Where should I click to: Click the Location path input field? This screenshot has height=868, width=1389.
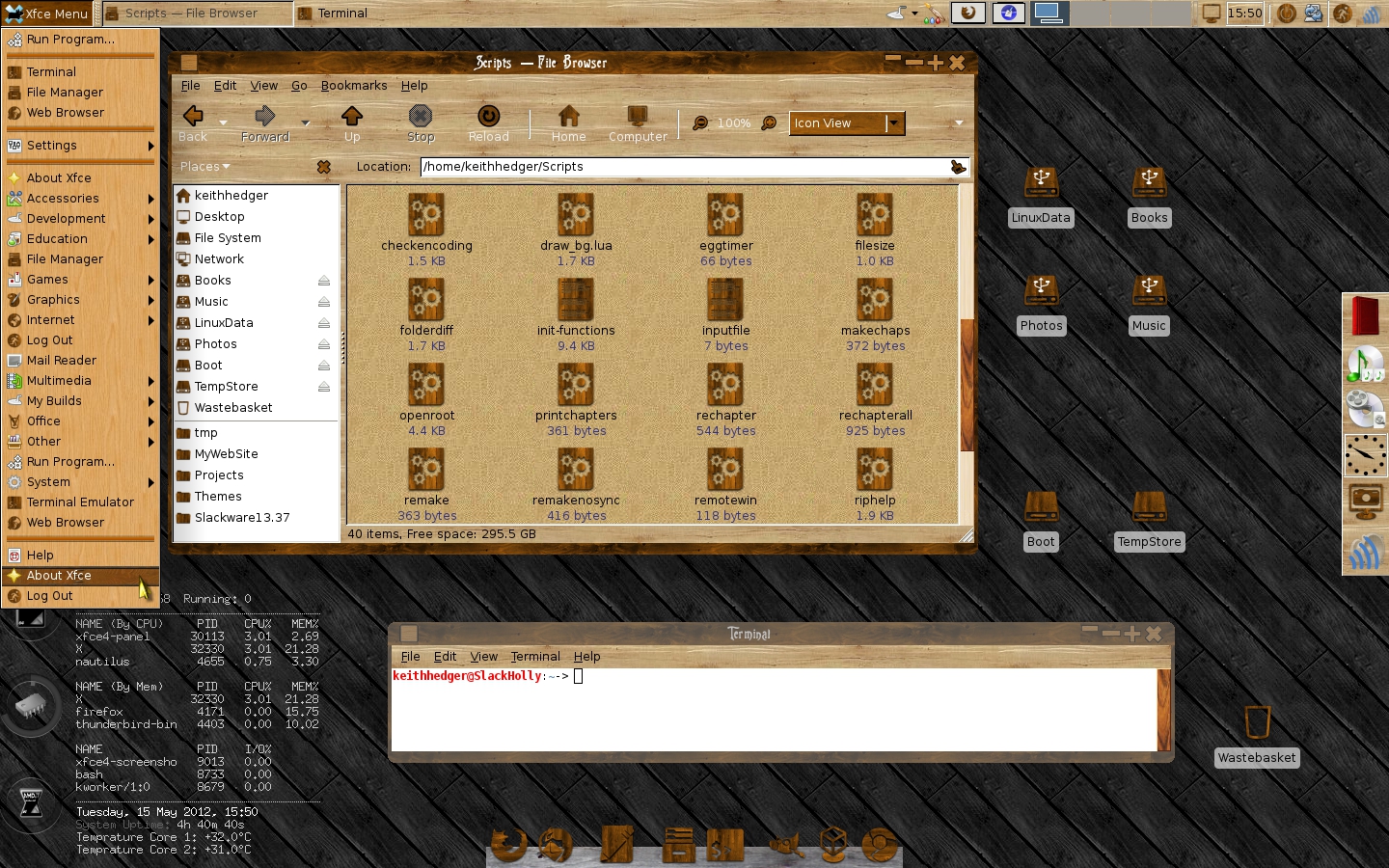pos(685,167)
